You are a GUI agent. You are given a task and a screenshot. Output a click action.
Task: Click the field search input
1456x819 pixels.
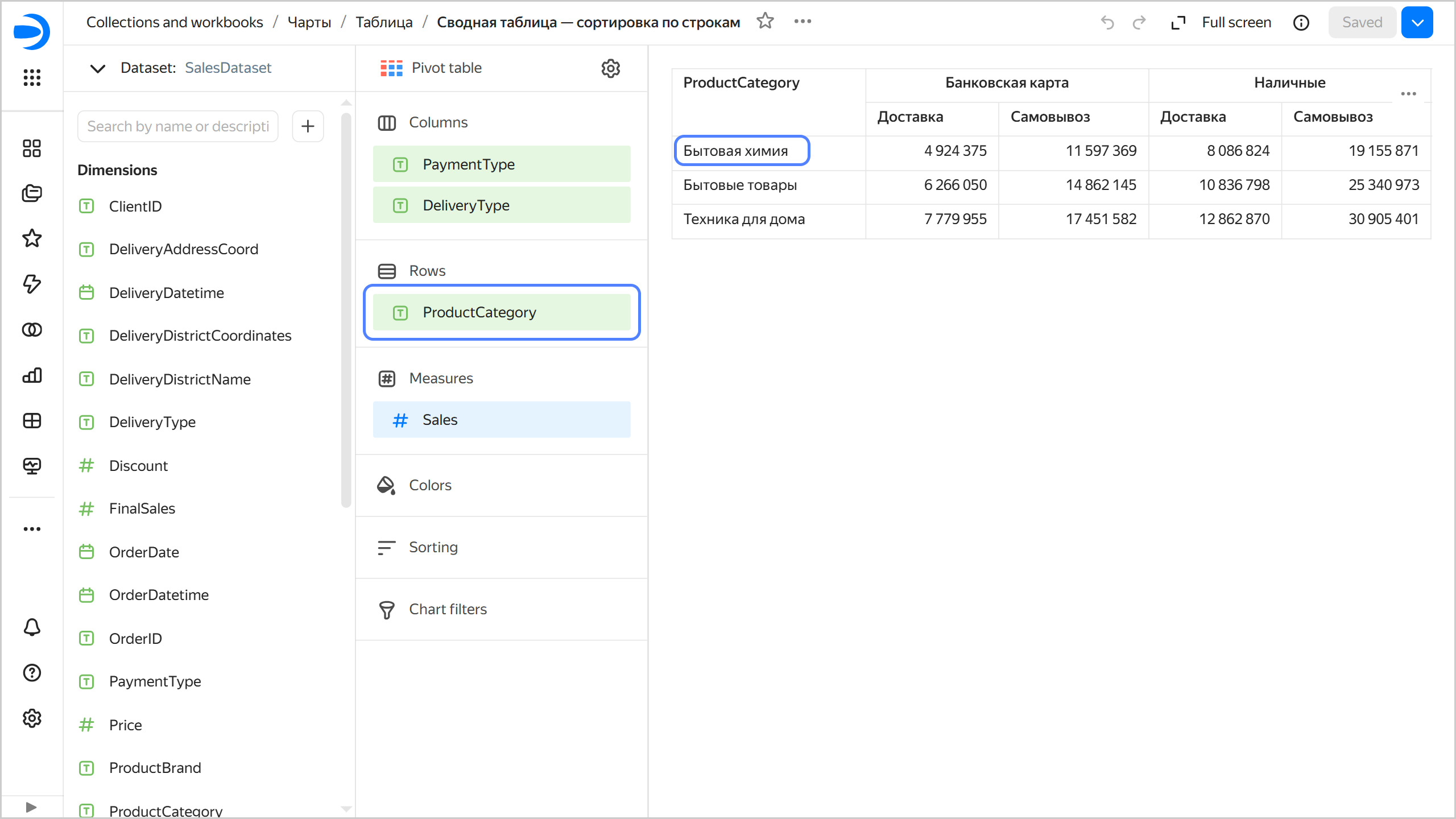click(178, 126)
